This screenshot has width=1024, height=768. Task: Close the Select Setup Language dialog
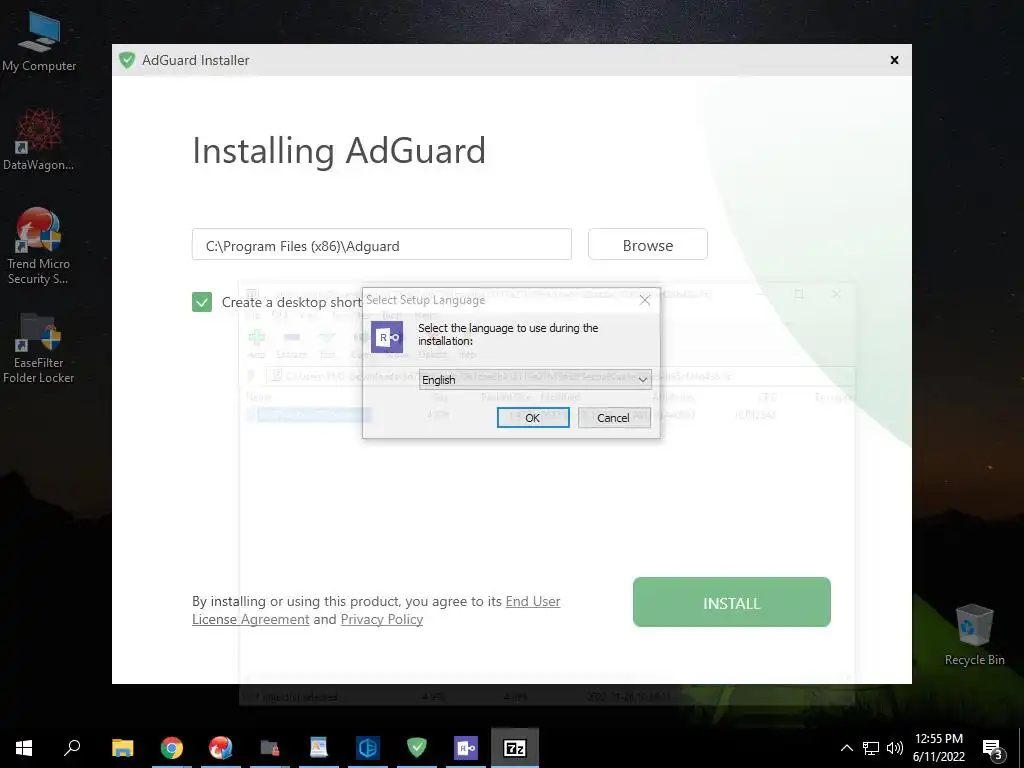click(x=645, y=300)
